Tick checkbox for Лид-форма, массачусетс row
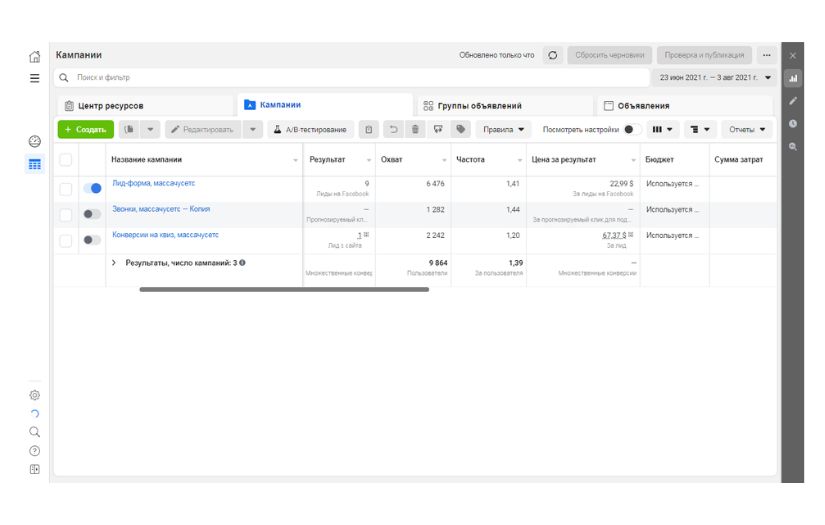This screenshot has width=825, height=525. pyautogui.click(x=66, y=188)
